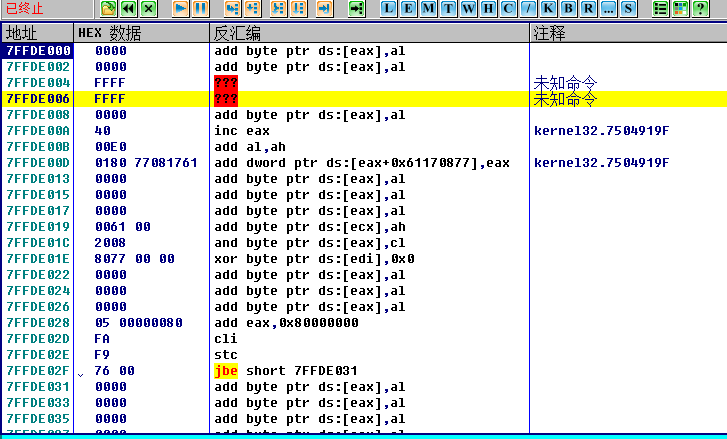Click xor byte ptr ds:[edi],0x0 instruction
The width and height of the screenshot is (727, 439).
[314, 259]
